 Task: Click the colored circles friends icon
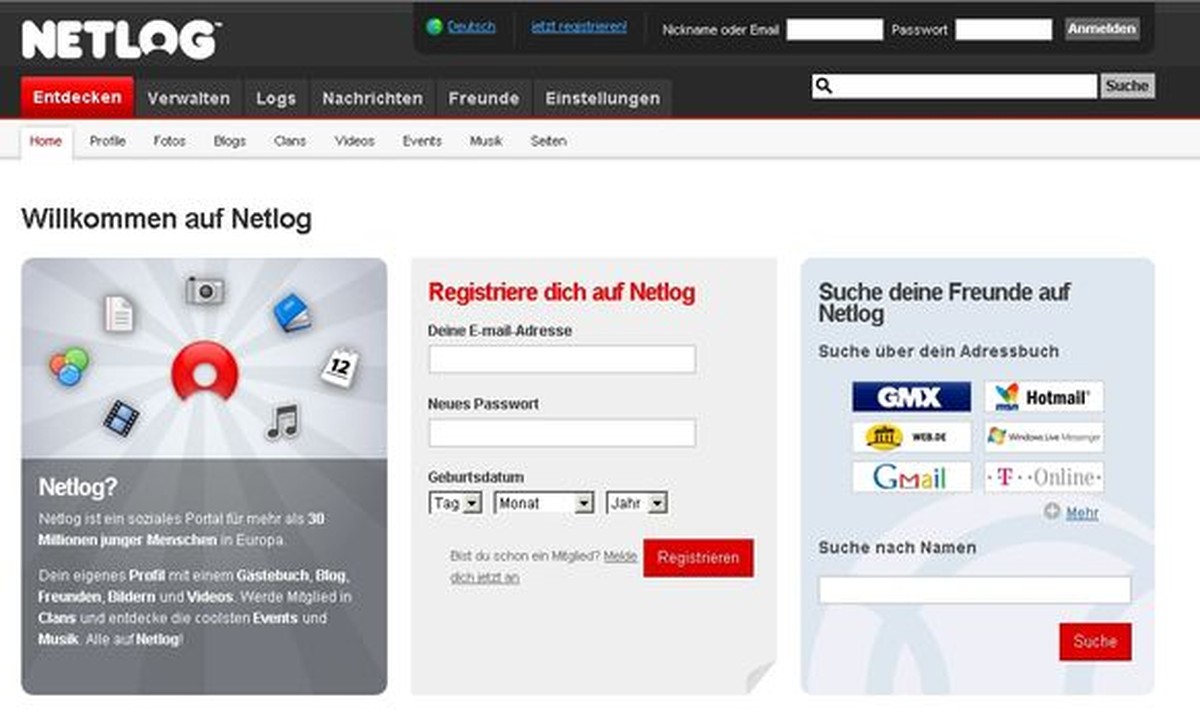point(69,367)
